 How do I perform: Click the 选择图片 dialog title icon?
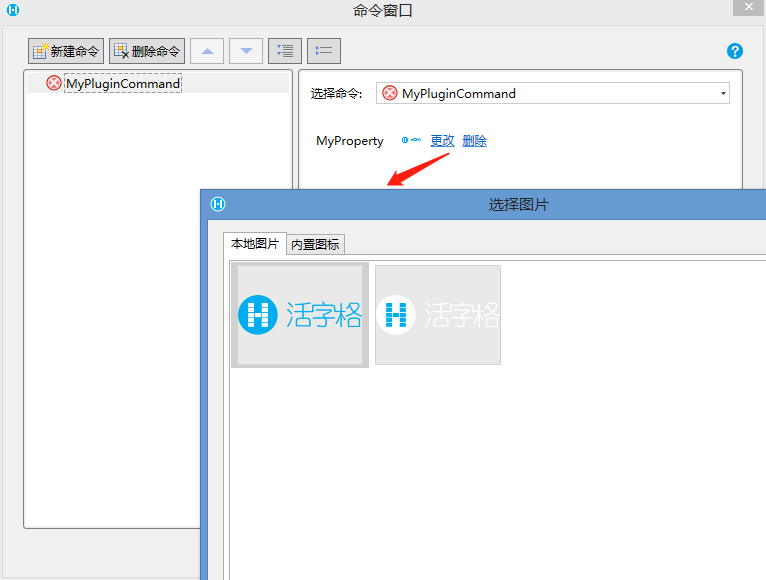pos(218,204)
